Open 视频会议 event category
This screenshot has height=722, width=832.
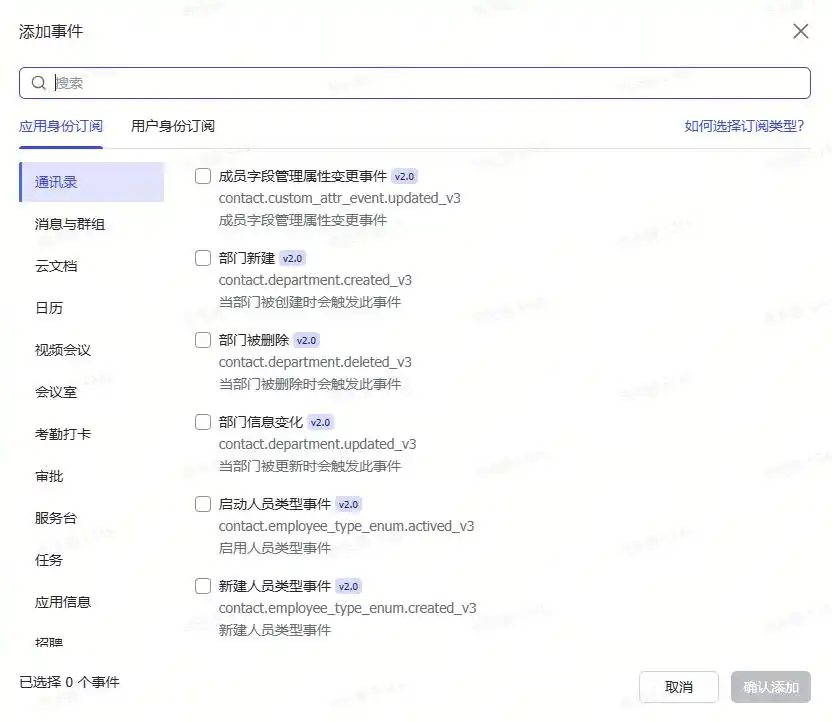tap(63, 350)
